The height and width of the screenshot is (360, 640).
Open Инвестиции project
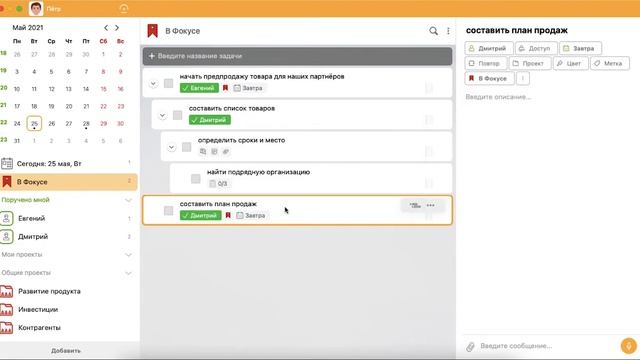point(69,309)
